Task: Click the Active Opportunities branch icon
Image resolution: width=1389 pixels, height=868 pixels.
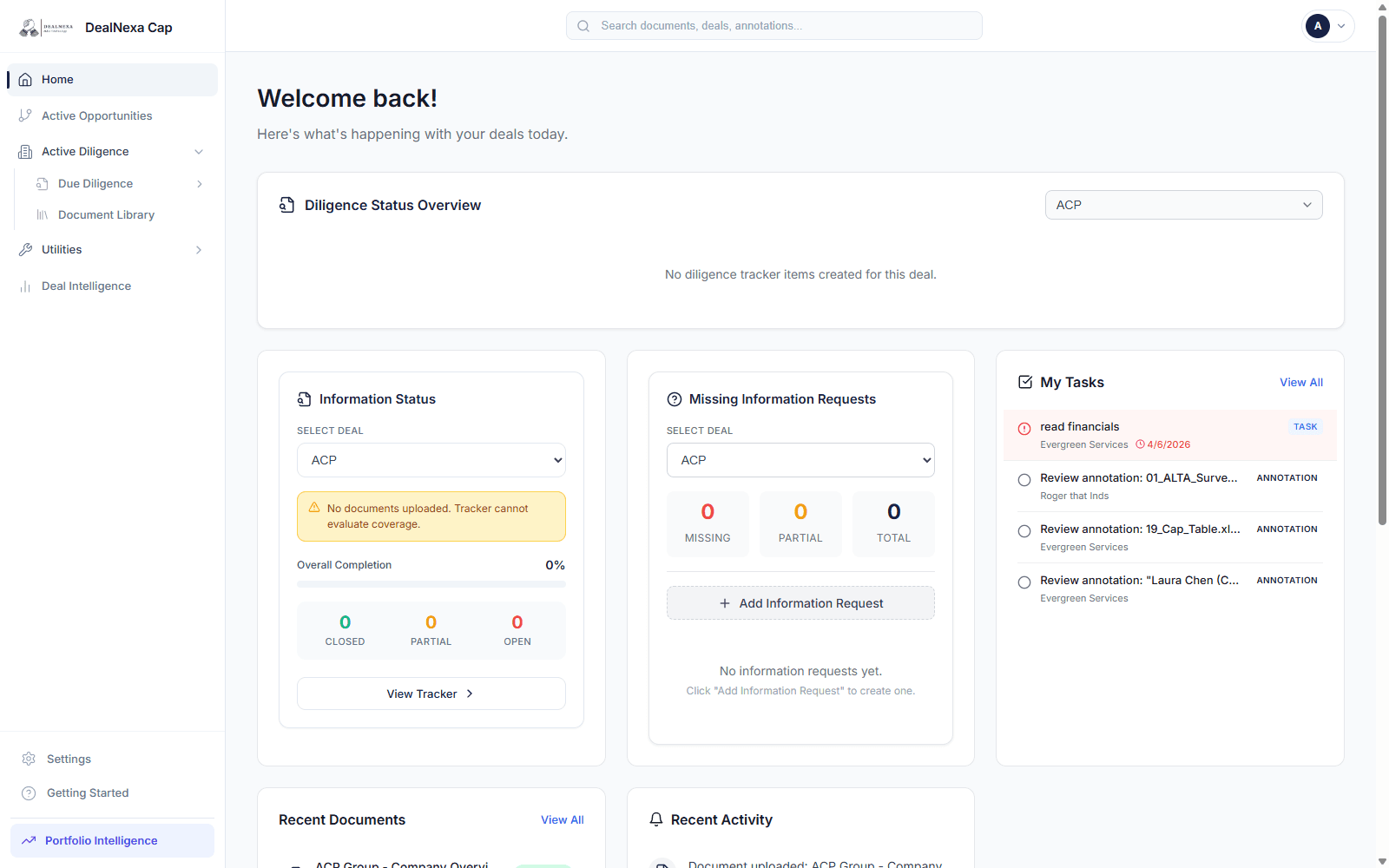Action: 25,115
